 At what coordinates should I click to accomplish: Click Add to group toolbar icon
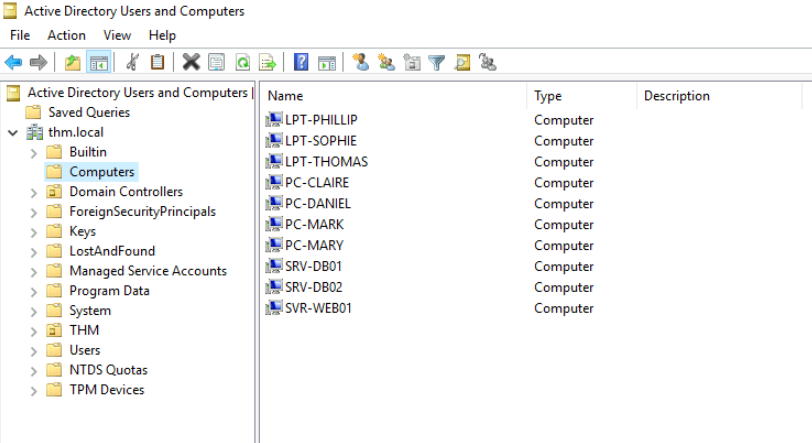pyautogui.click(x=487, y=62)
